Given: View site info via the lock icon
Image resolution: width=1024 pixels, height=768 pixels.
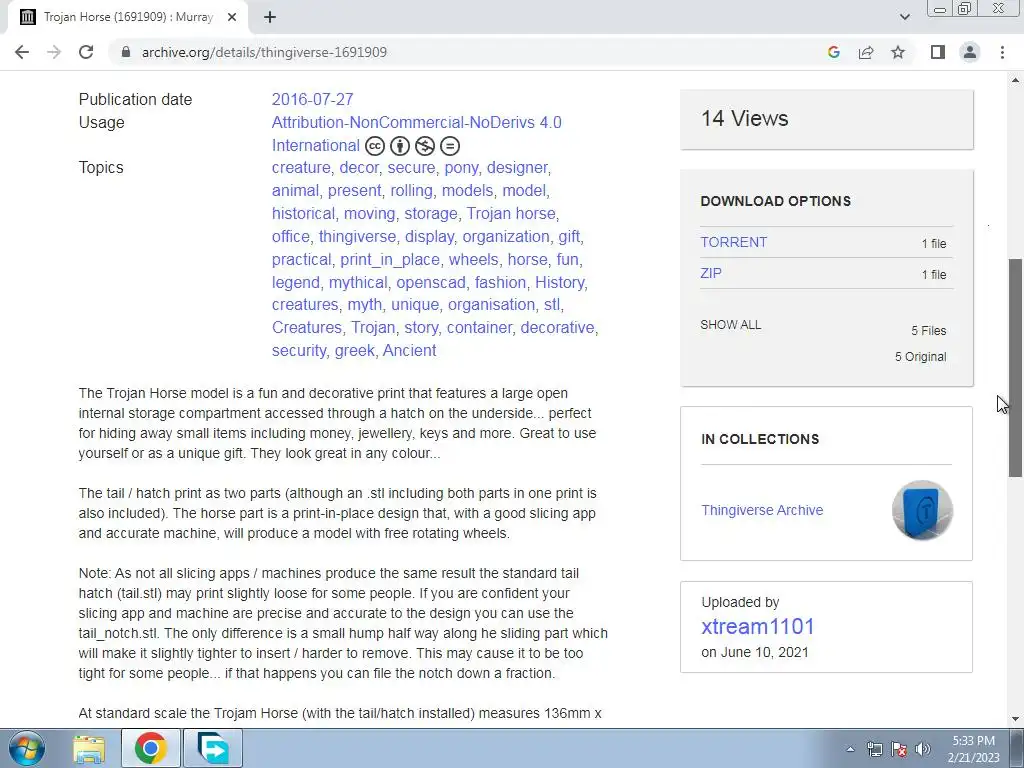Looking at the screenshot, I should 126,52.
